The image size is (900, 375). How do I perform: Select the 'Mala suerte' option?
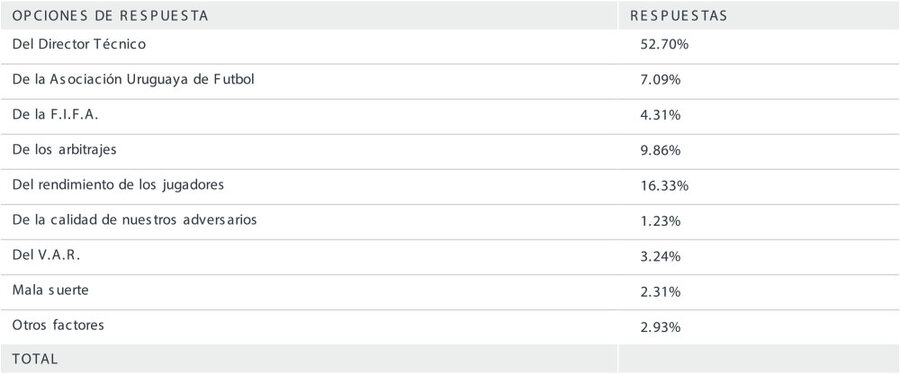point(51,290)
